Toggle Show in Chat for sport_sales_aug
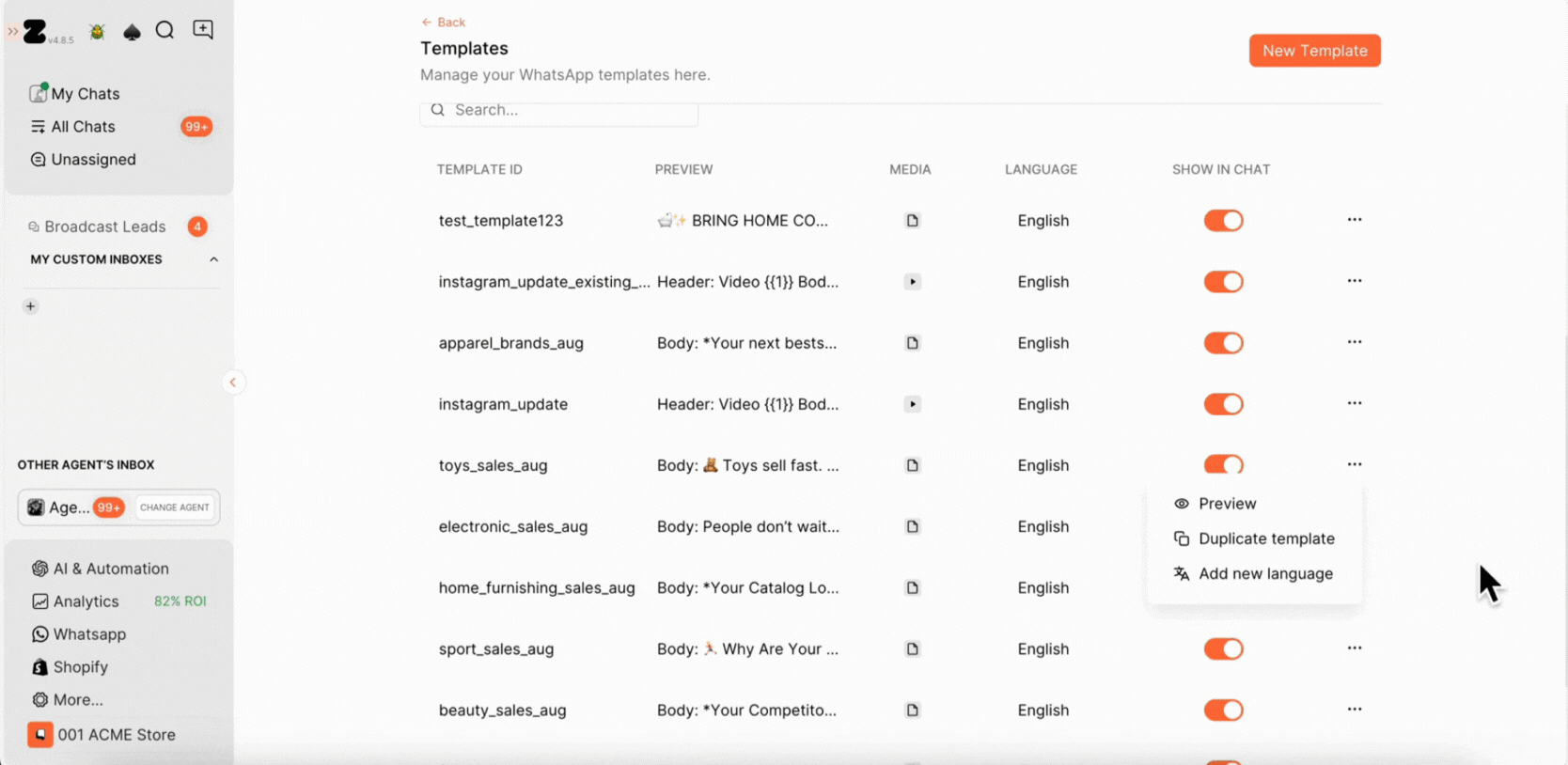The height and width of the screenshot is (765, 1568). point(1223,648)
